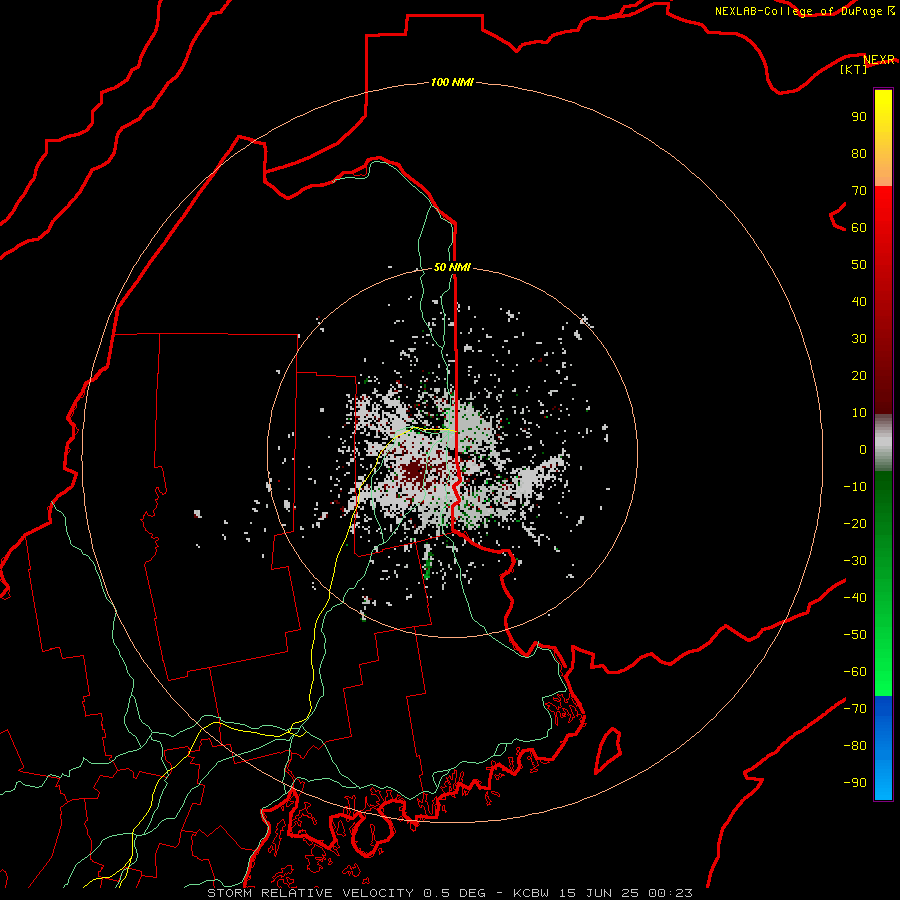Click the [KT] units label

[x=854, y=69]
